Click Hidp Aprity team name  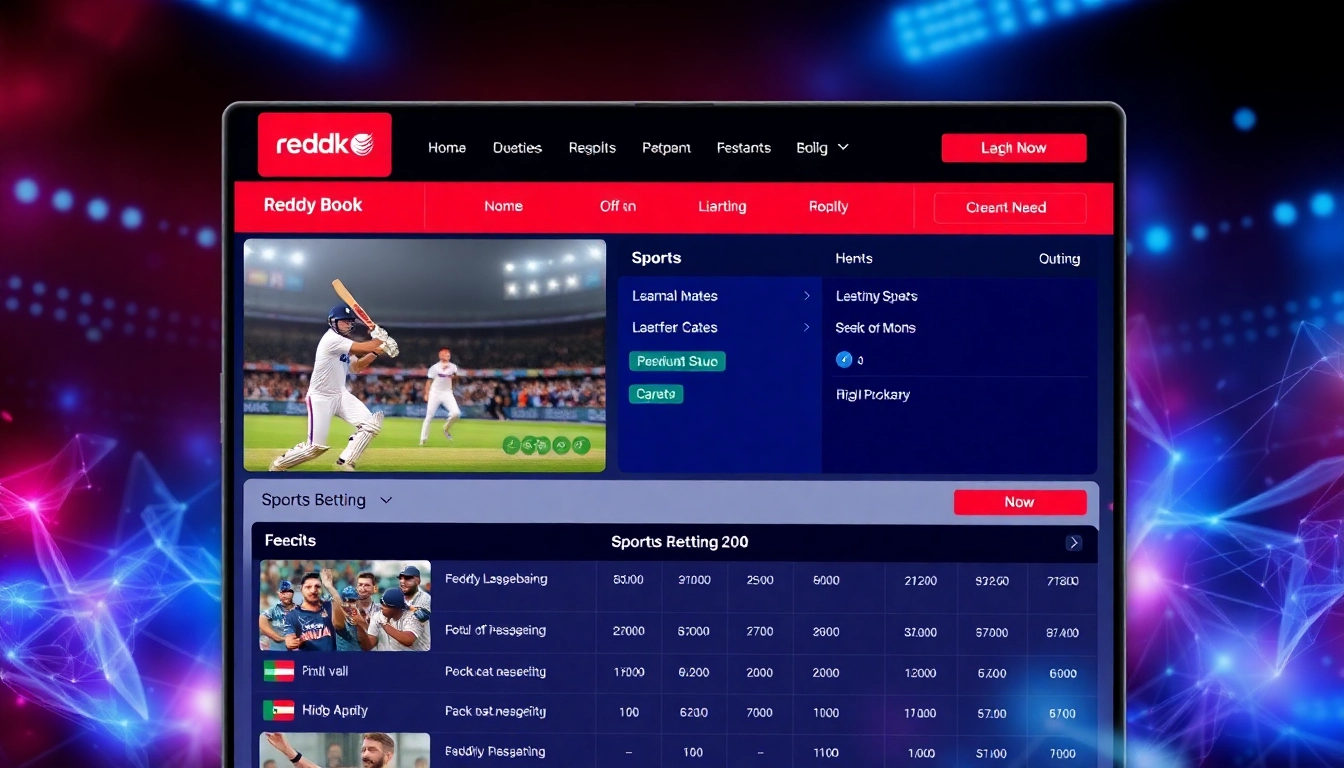click(x=335, y=711)
